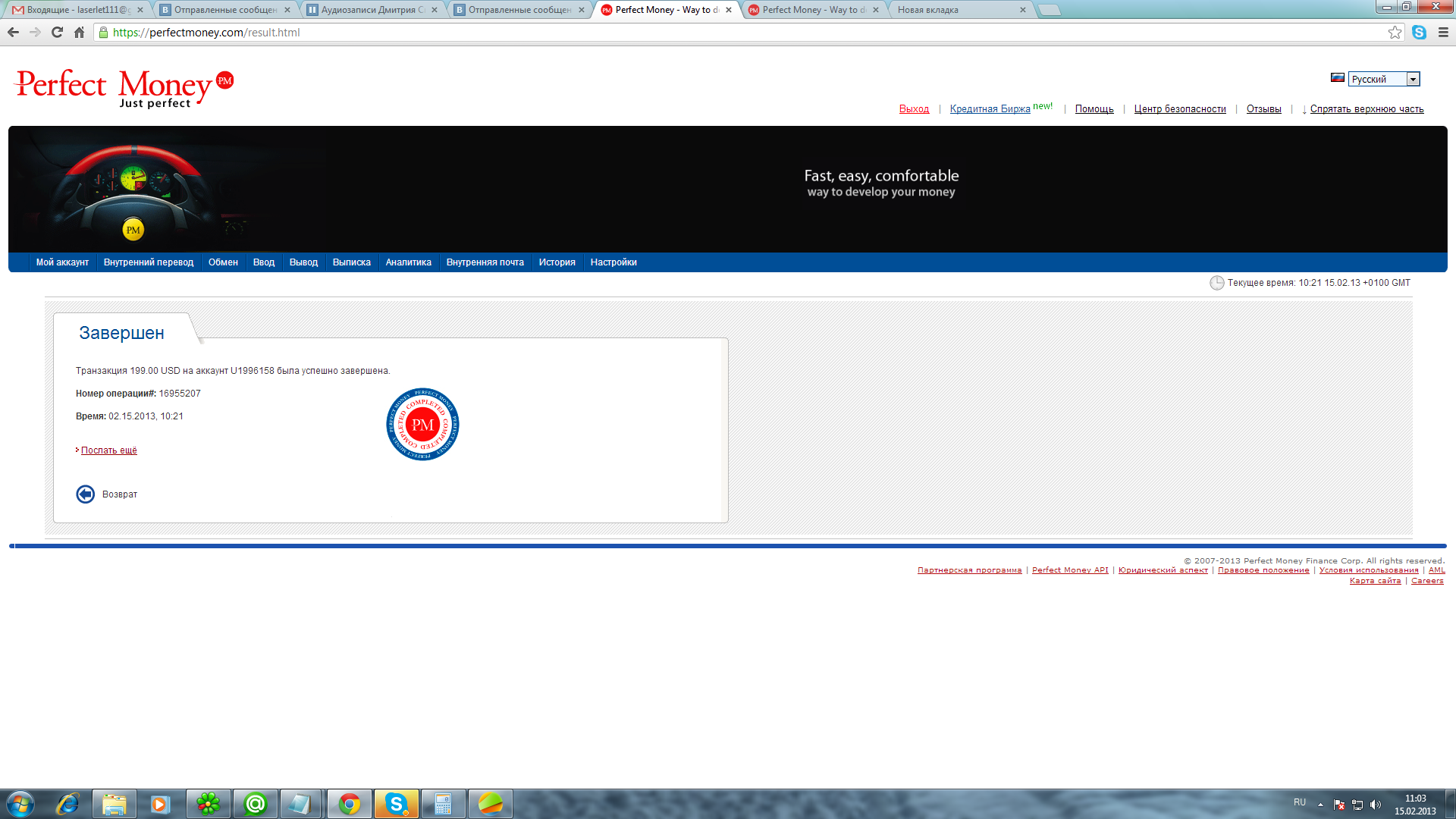The width and height of the screenshot is (1456, 819).
Task: Click the Skype extension icon in toolbar
Action: click(x=1419, y=32)
